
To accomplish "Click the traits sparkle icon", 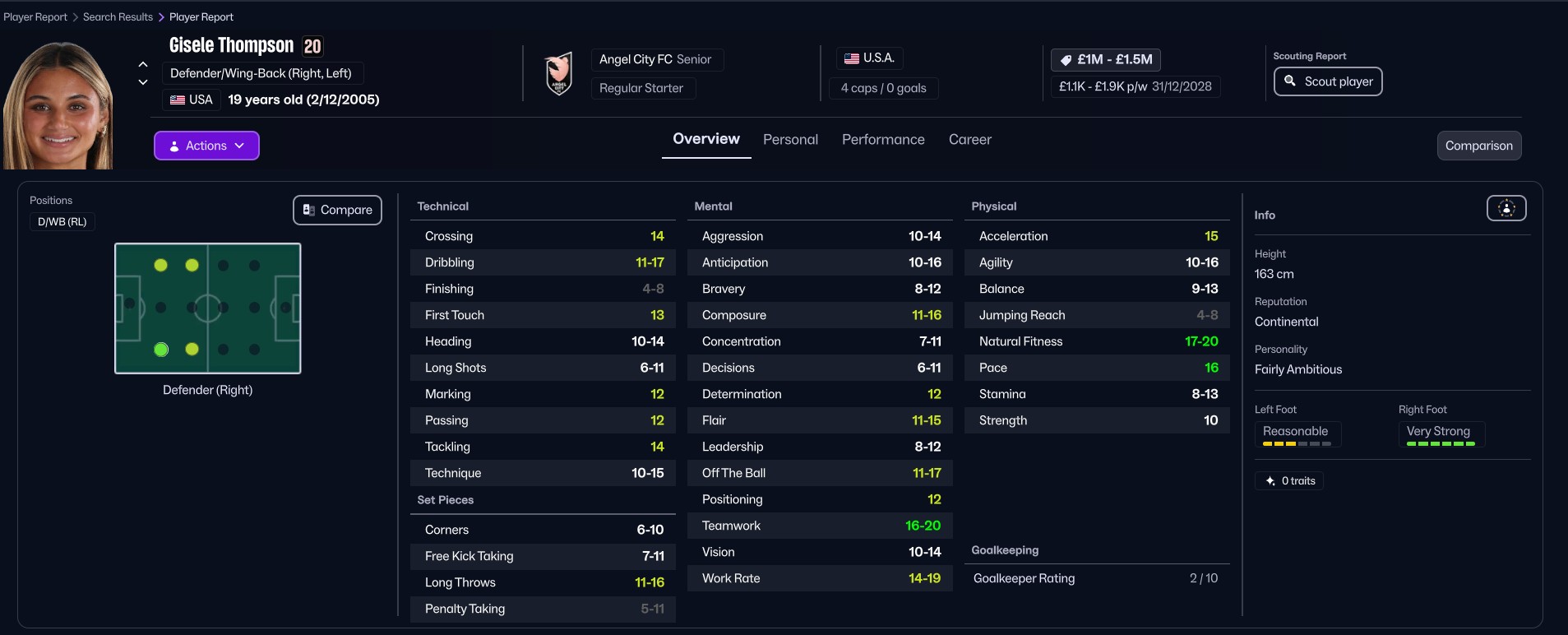I will (x=1270, y=481).
